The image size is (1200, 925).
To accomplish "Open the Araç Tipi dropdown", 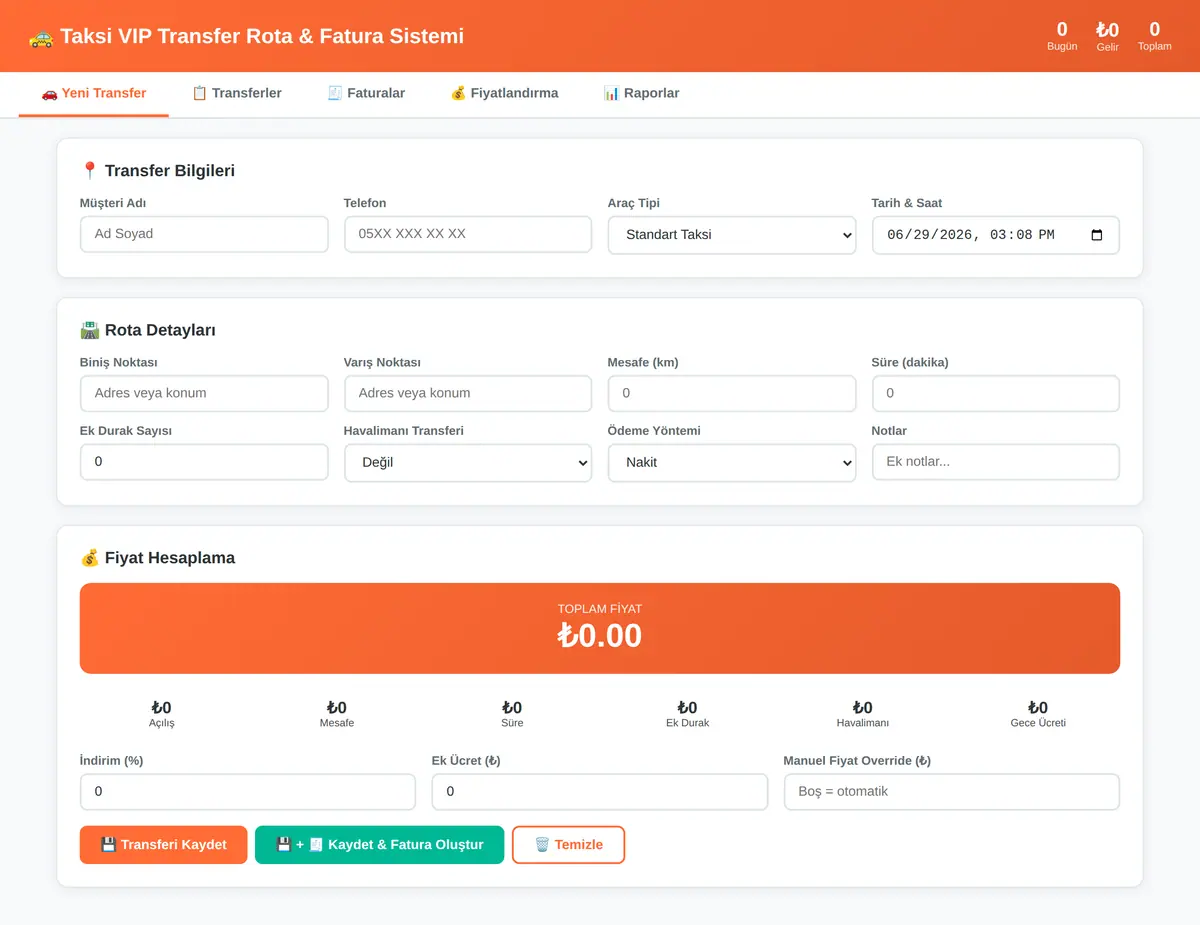I will tap(732, 235).
